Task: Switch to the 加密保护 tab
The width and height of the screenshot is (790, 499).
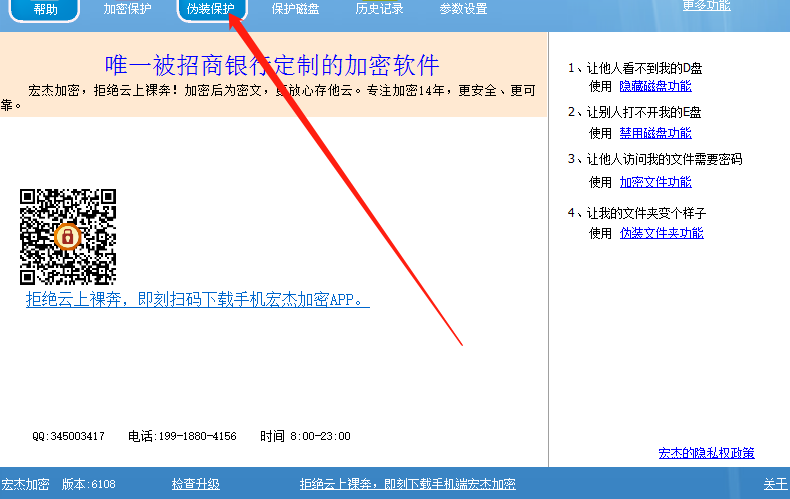Action: (x=127, y=9)
